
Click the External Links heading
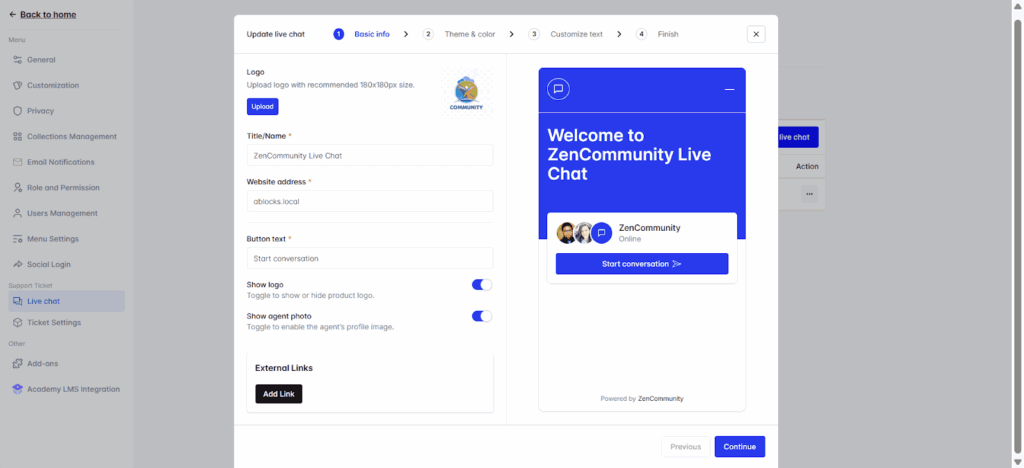283,367
